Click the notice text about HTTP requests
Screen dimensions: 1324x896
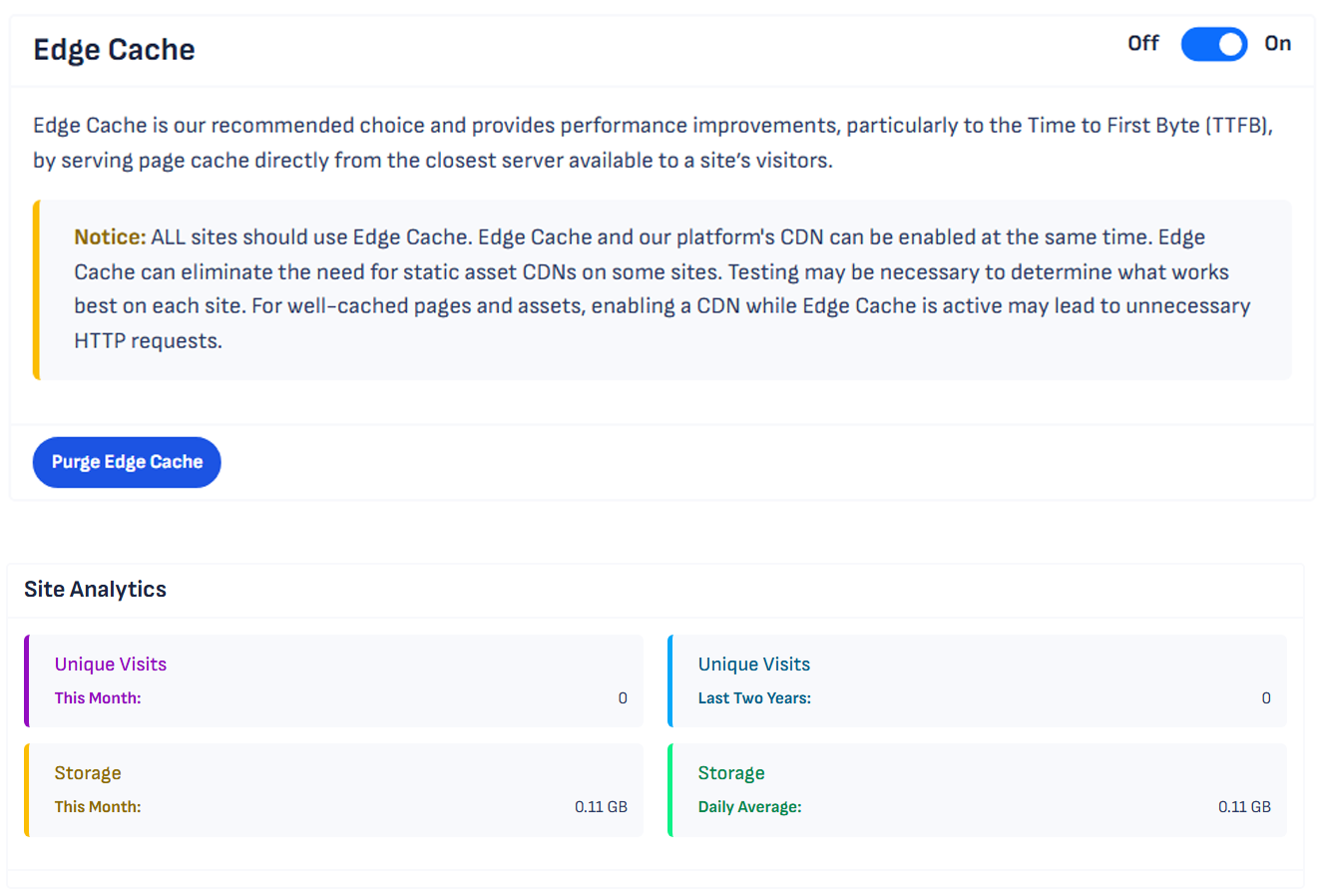click(x=148, y=341)
